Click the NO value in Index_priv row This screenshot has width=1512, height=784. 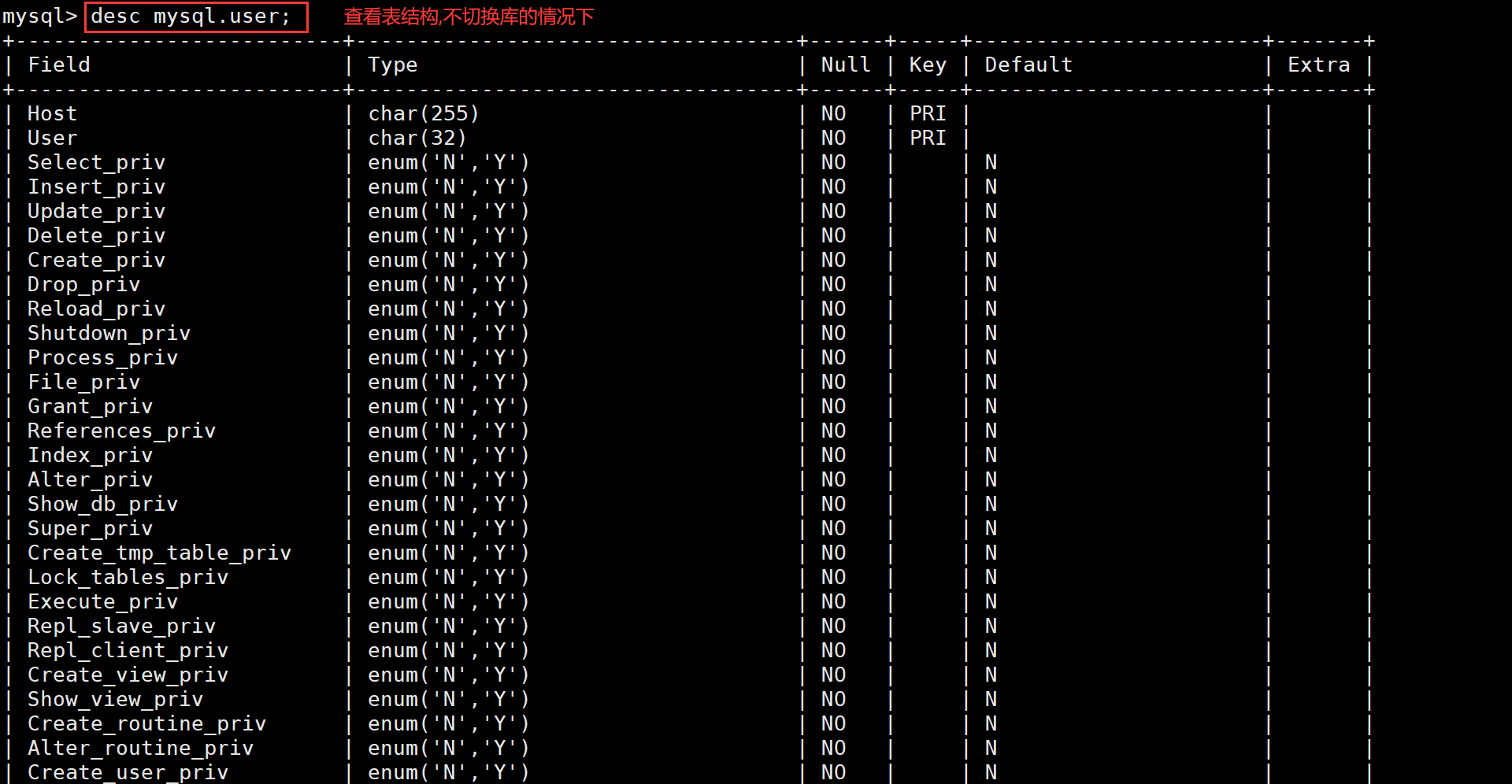click(x=833, y=455)
